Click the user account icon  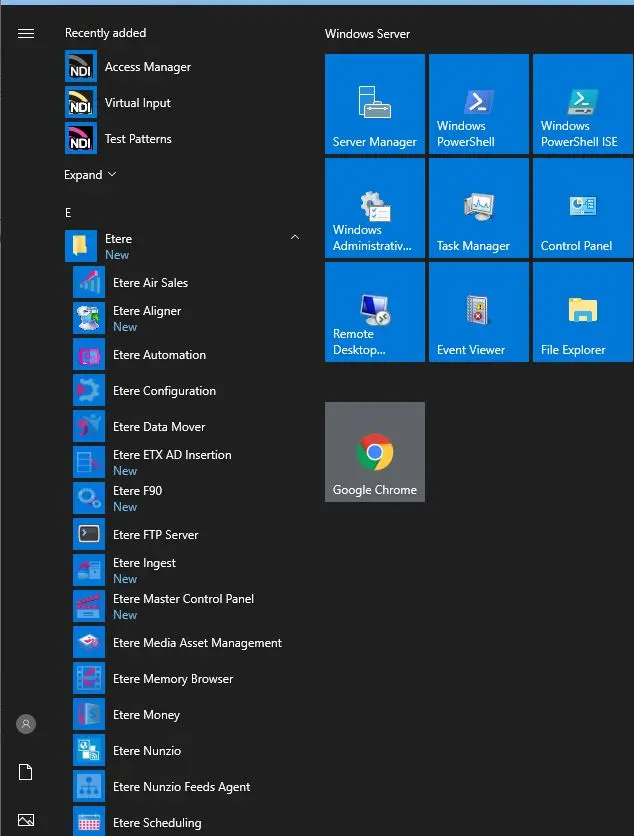click(26, 724)
